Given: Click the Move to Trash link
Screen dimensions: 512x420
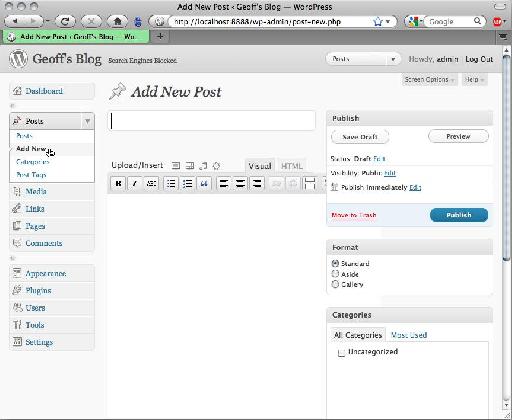Looking at the screenshot, I should click(x=354, y=215).
